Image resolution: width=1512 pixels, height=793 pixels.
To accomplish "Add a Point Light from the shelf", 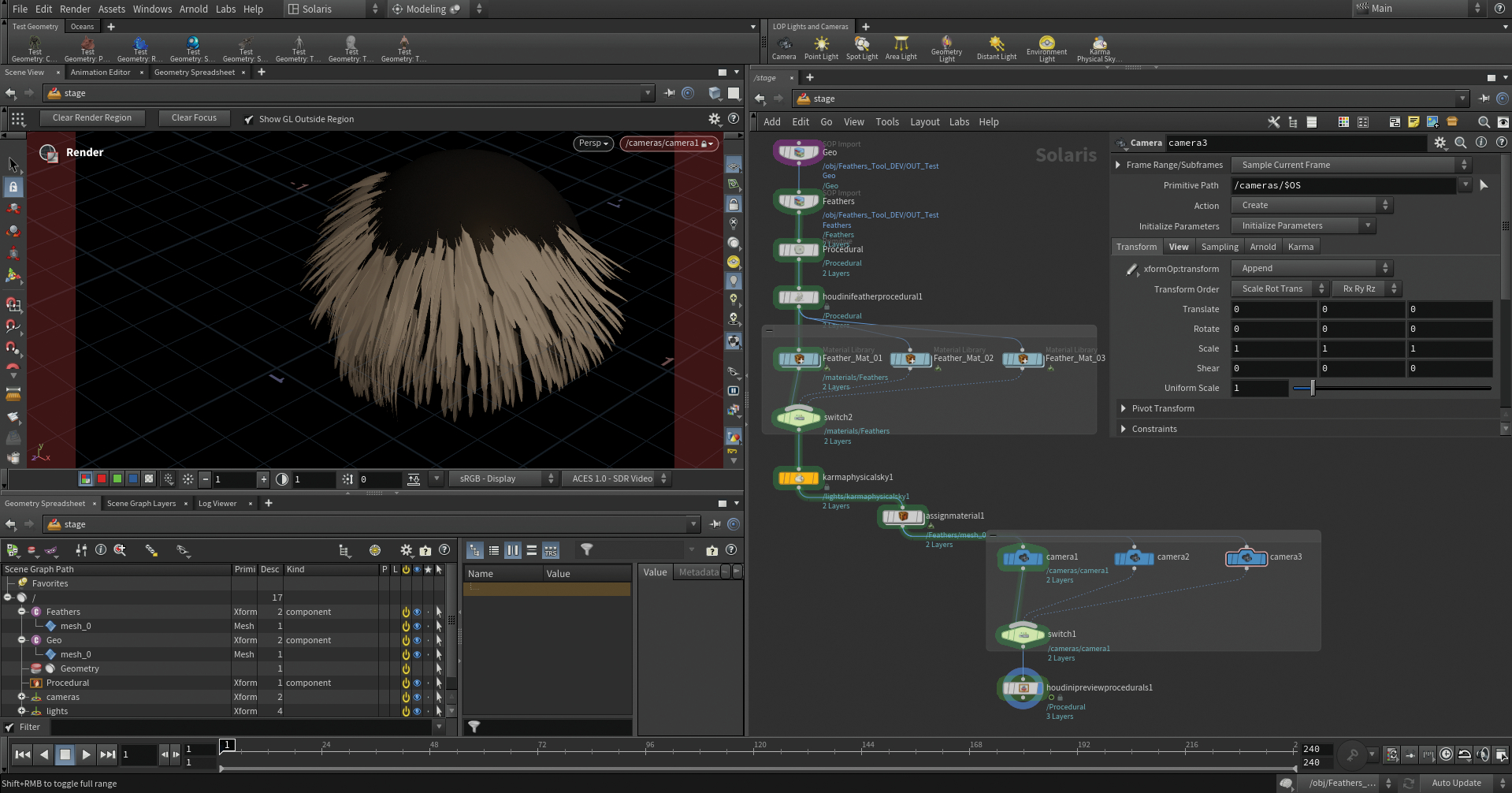I will tap(821, 47).
